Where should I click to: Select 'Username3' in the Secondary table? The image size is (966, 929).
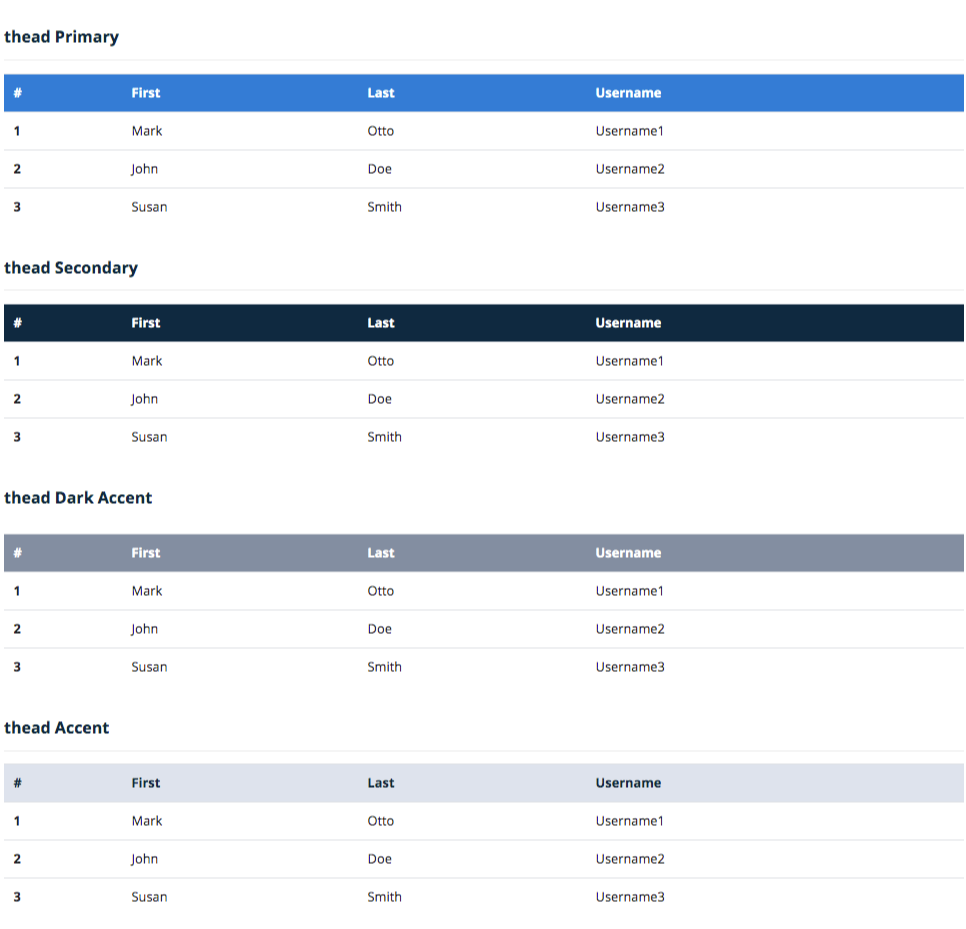coord(630,437)
